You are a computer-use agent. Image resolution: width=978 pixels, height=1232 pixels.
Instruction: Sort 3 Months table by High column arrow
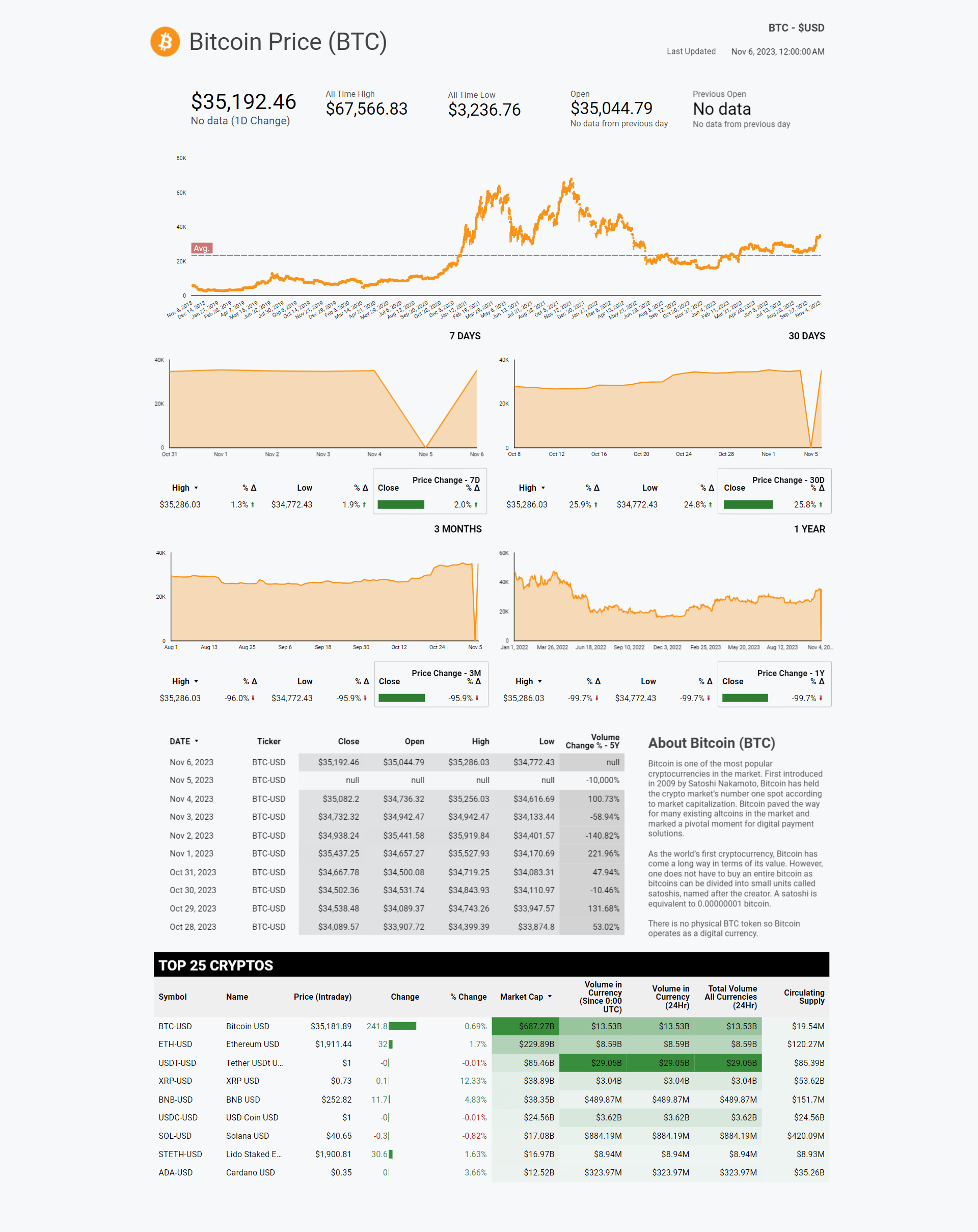click(x=196, y=681)
